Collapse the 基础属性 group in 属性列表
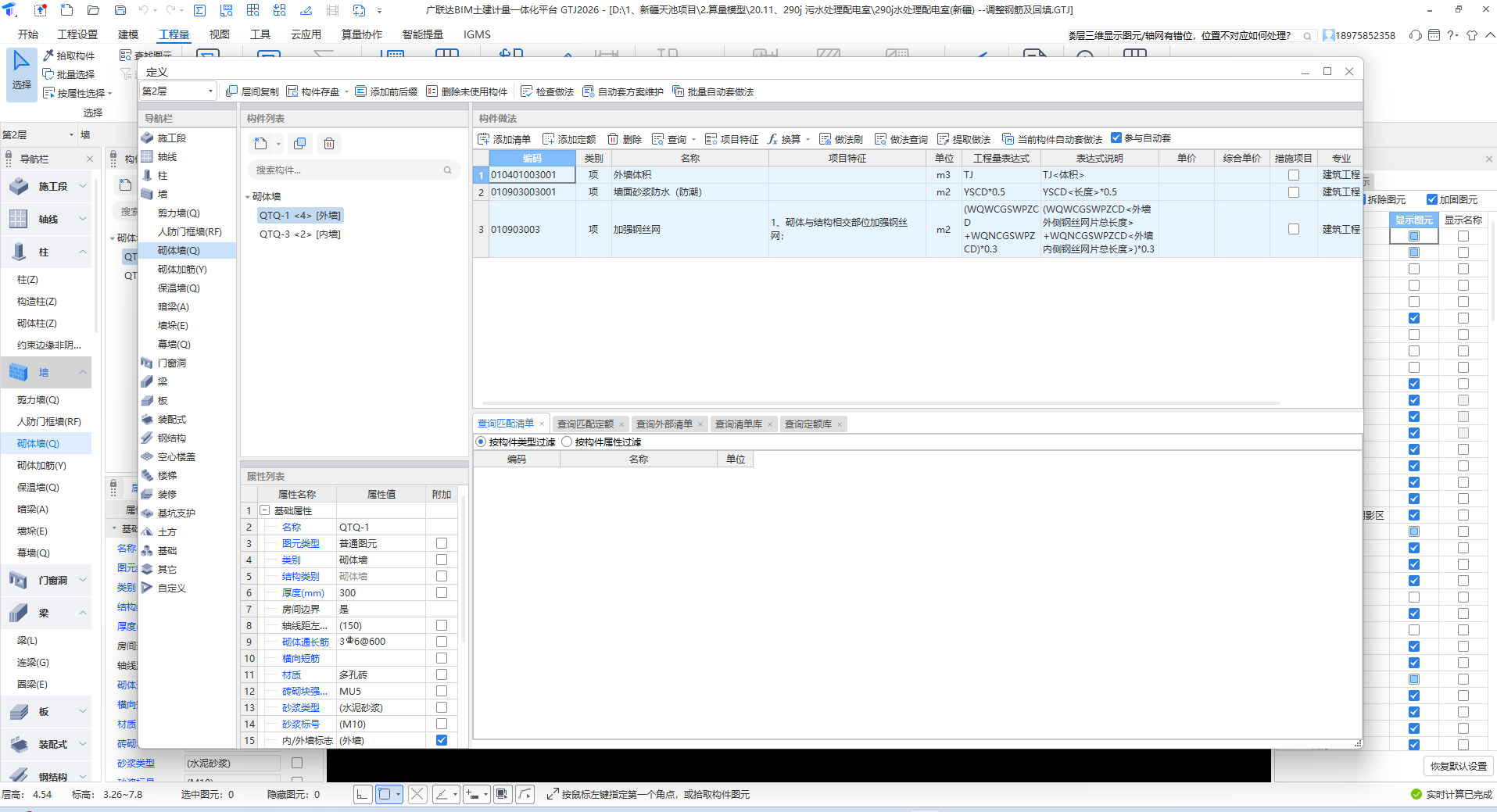 tap(265, 510)
